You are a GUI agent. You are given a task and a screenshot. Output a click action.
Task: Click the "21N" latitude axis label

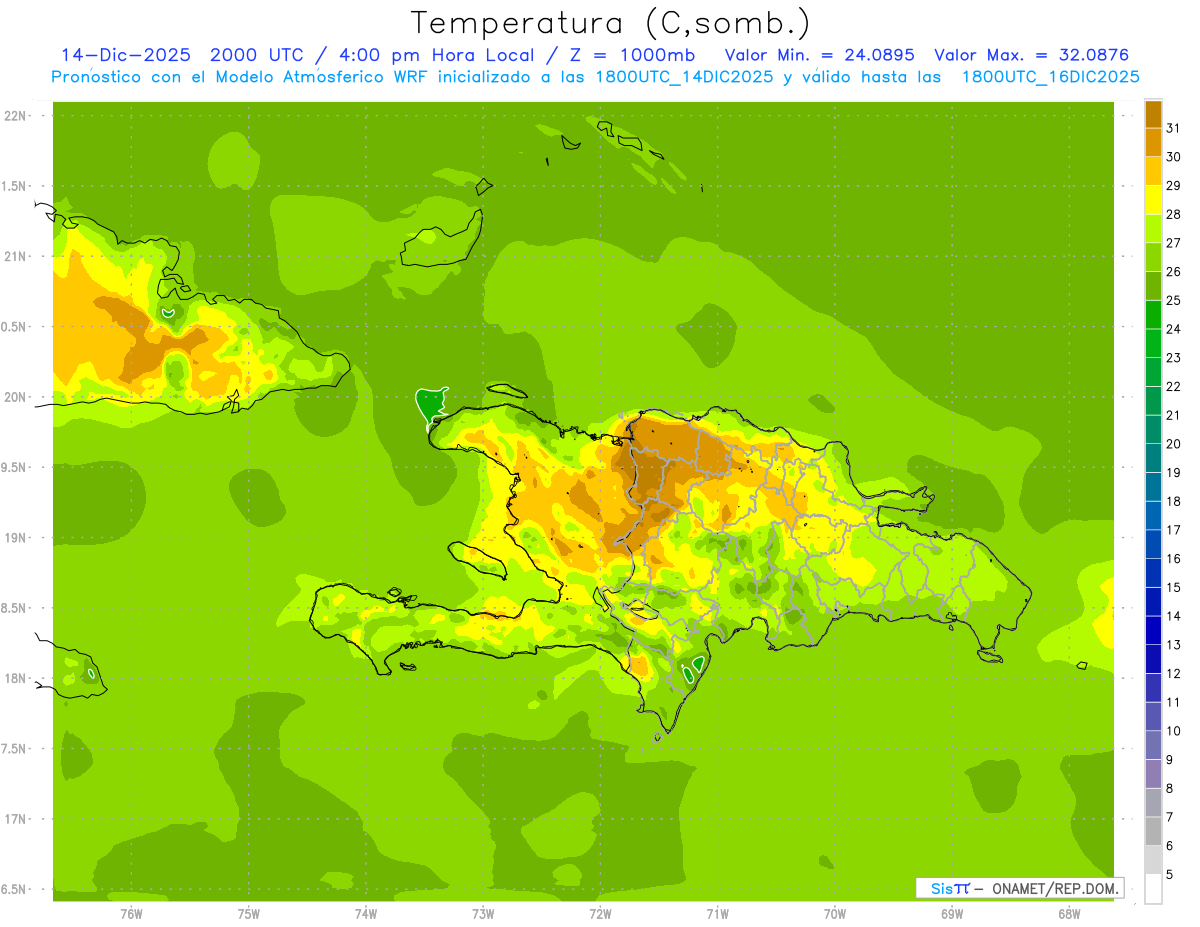pos(15,257)
